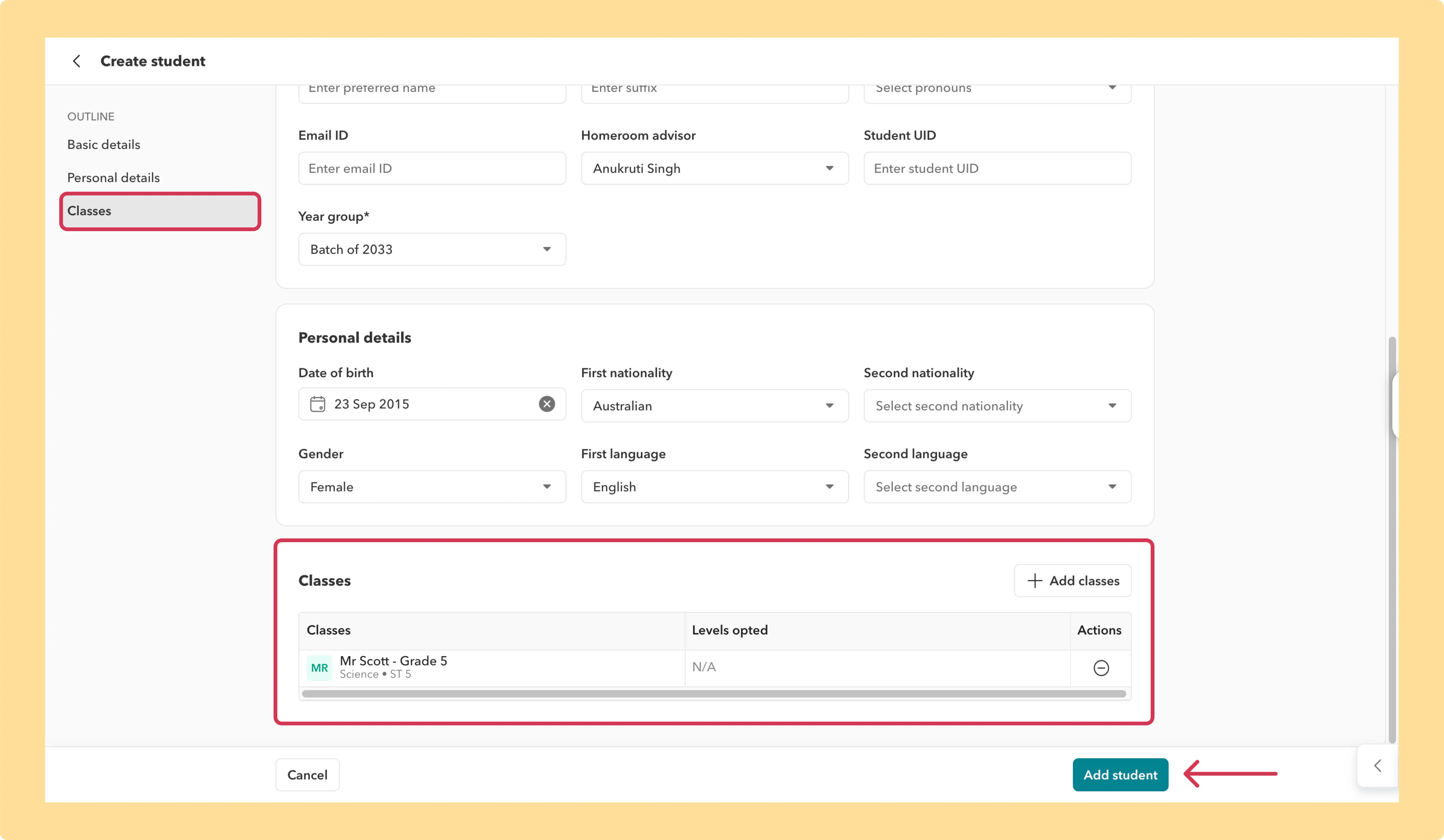Screen dimensions: 1444x840
Task: Open the First nationality dropdown
Action: point(714,406)
